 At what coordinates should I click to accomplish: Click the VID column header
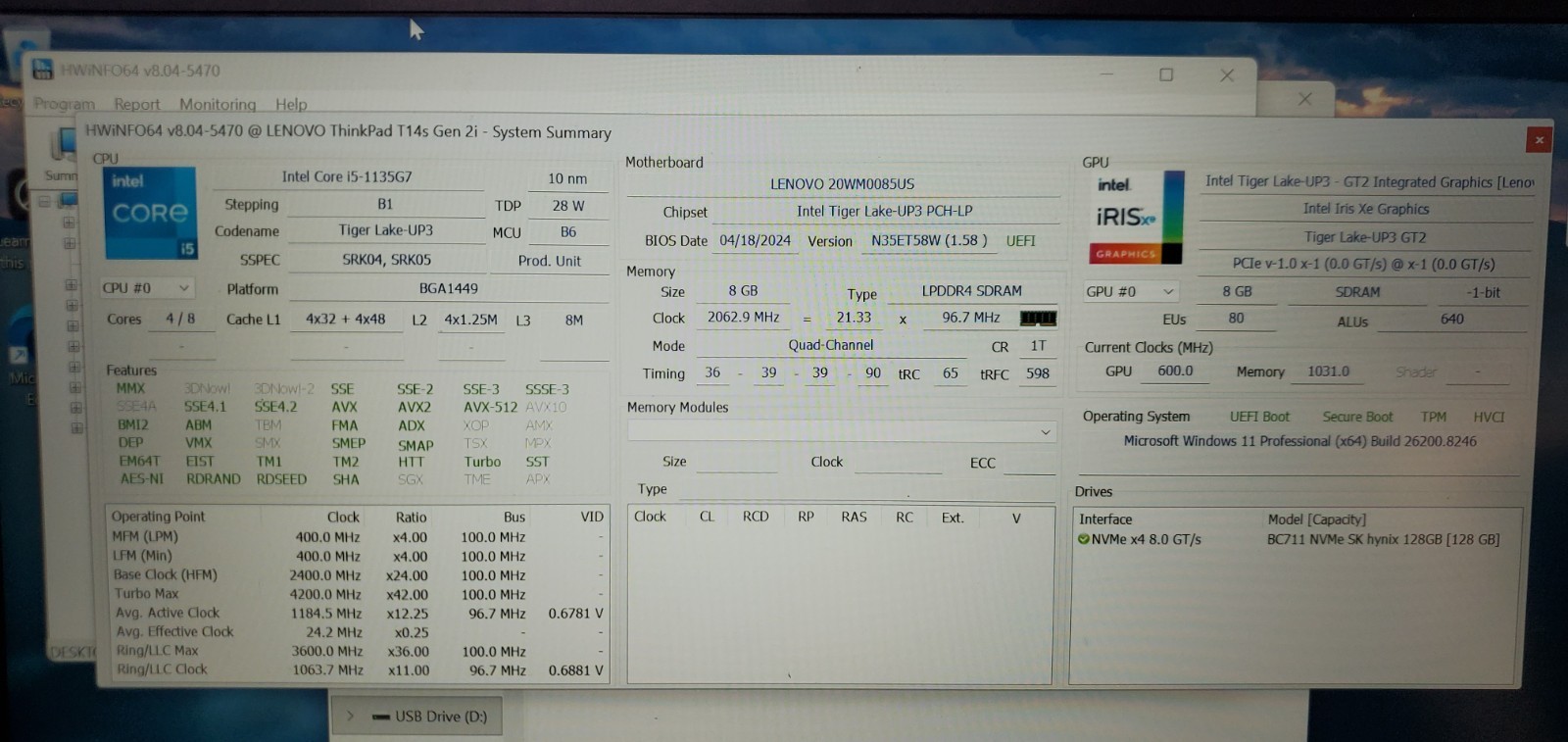[x=592, y=517]
